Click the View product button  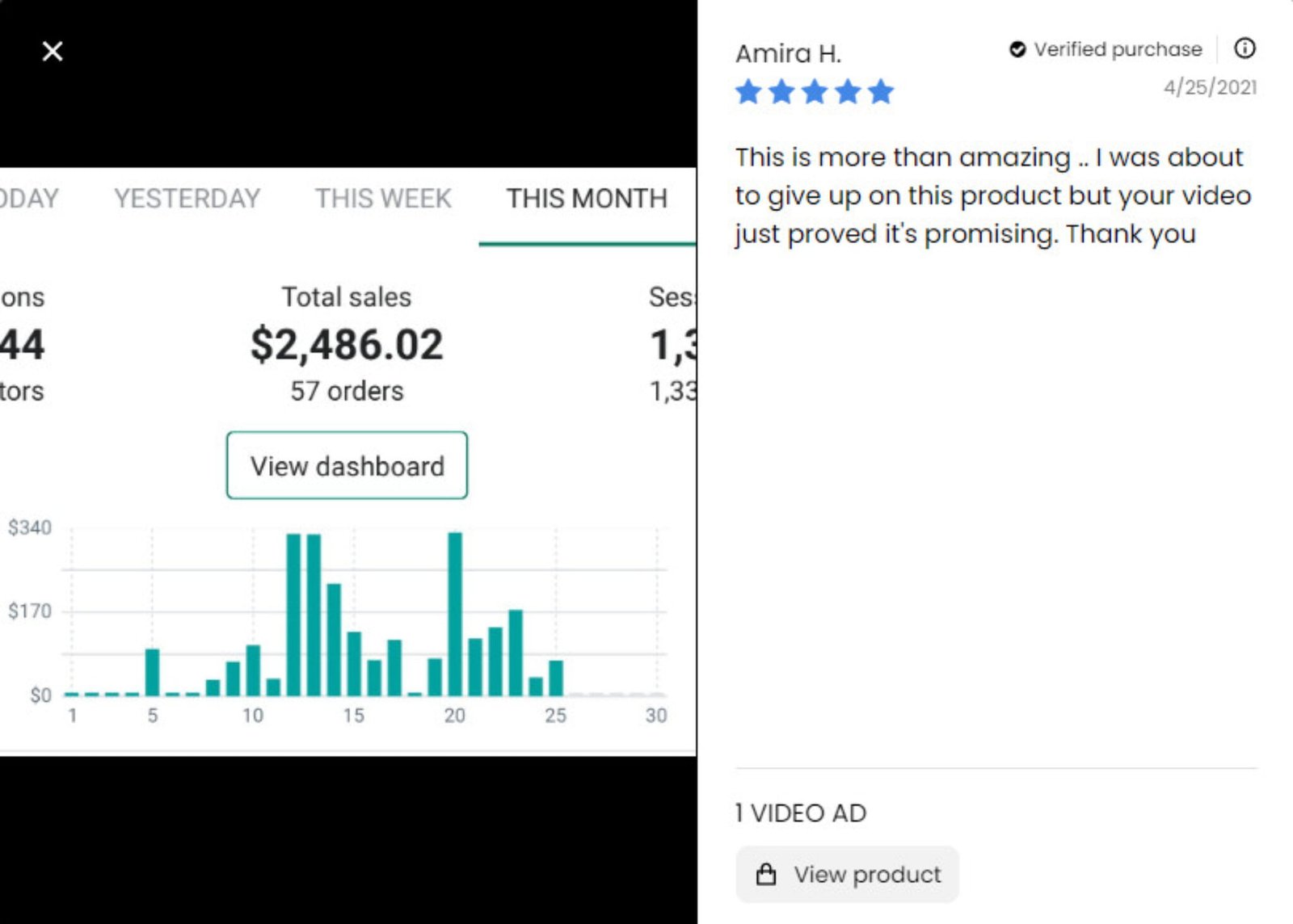tap(847, 874)
